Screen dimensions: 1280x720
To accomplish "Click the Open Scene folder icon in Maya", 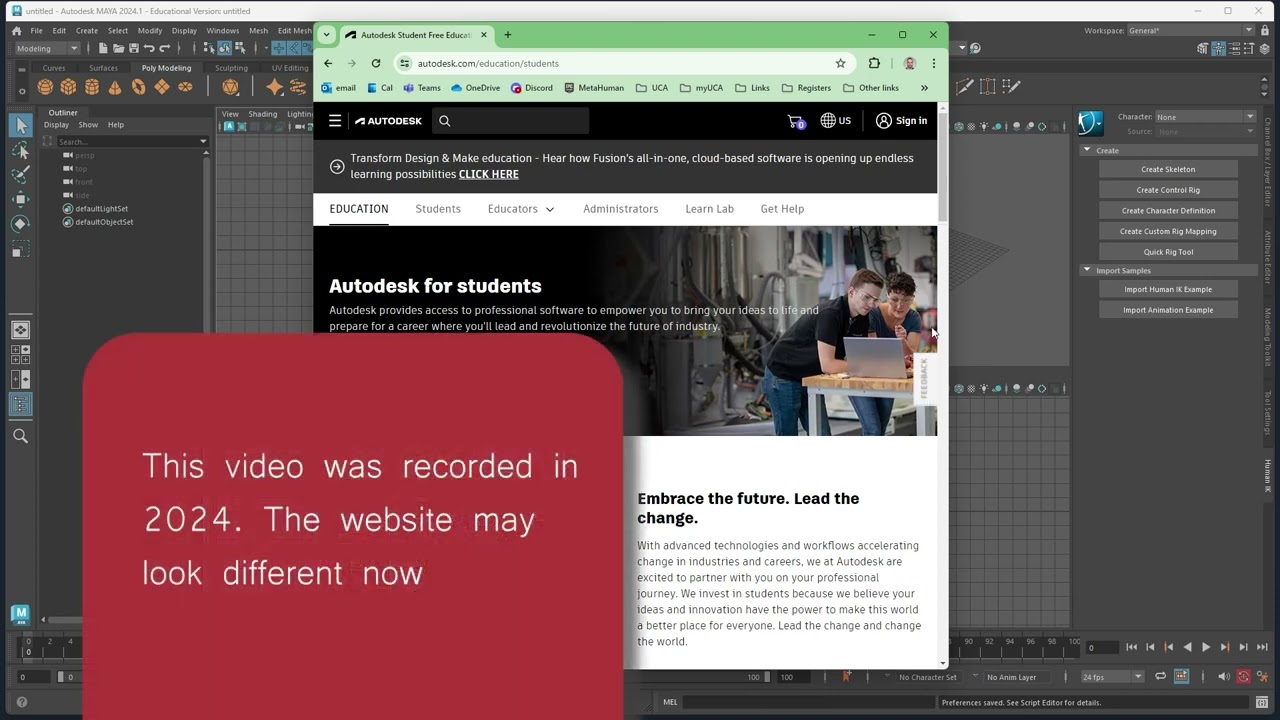I will (x=119, y=48).
